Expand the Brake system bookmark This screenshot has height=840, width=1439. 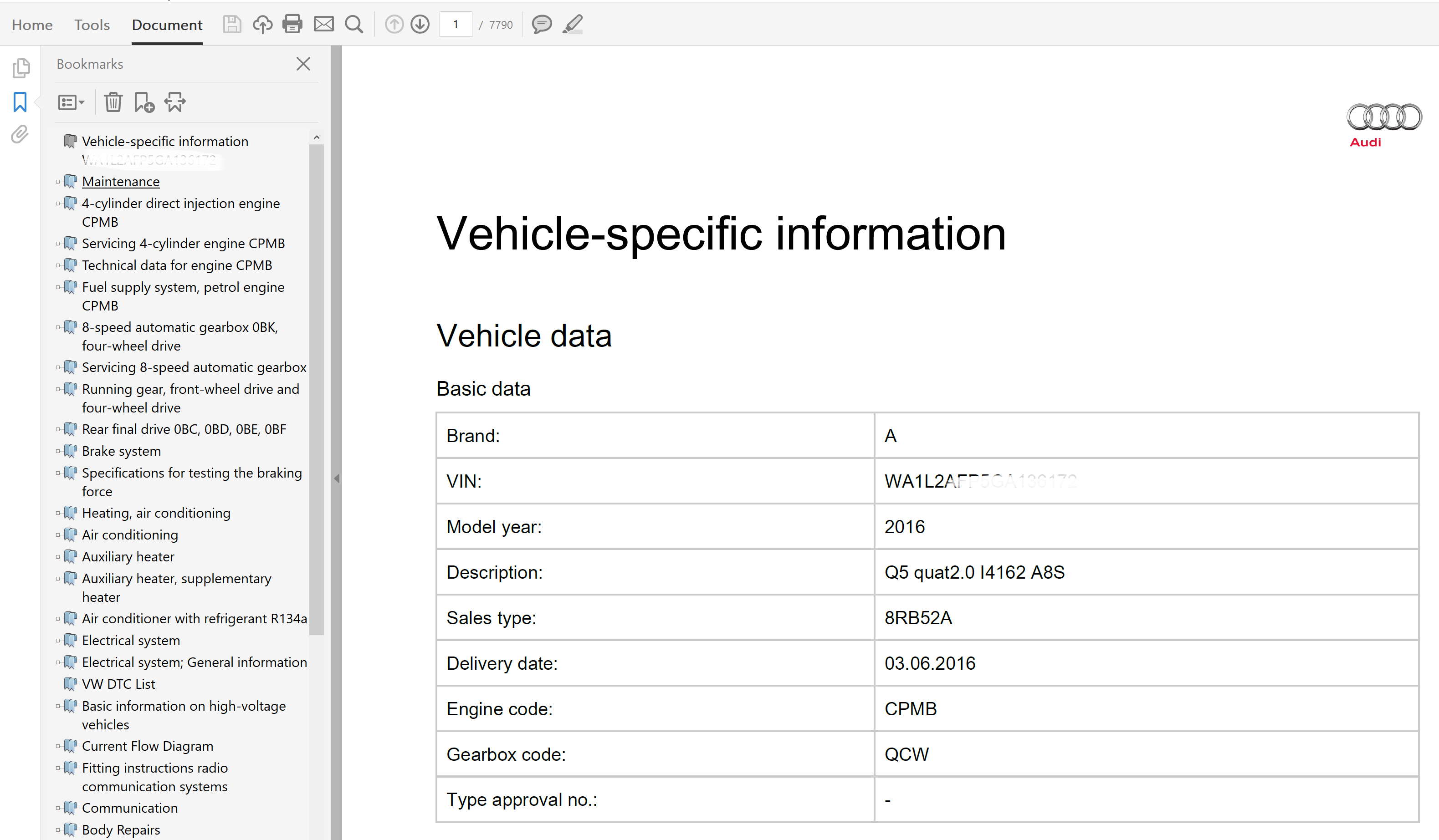click(x=58, y=451)
